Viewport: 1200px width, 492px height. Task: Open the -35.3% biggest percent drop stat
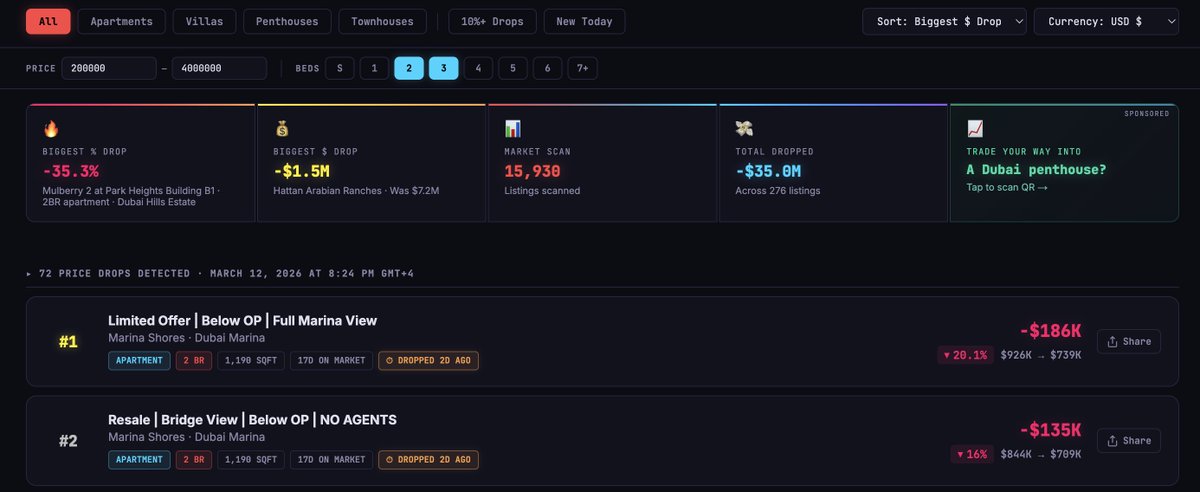tap(71, 171)
